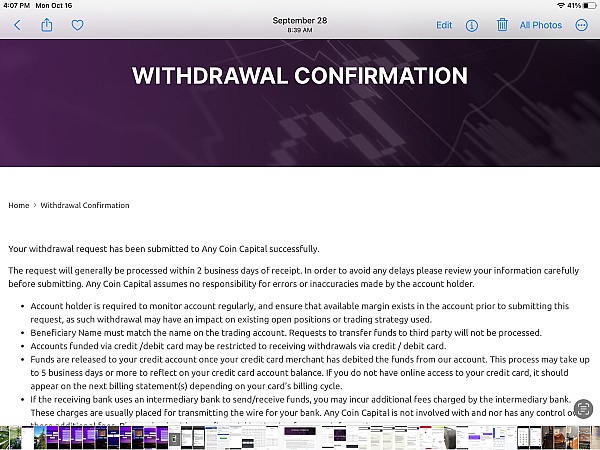Tap the 'September 28' date title

(x=300, y=21)
